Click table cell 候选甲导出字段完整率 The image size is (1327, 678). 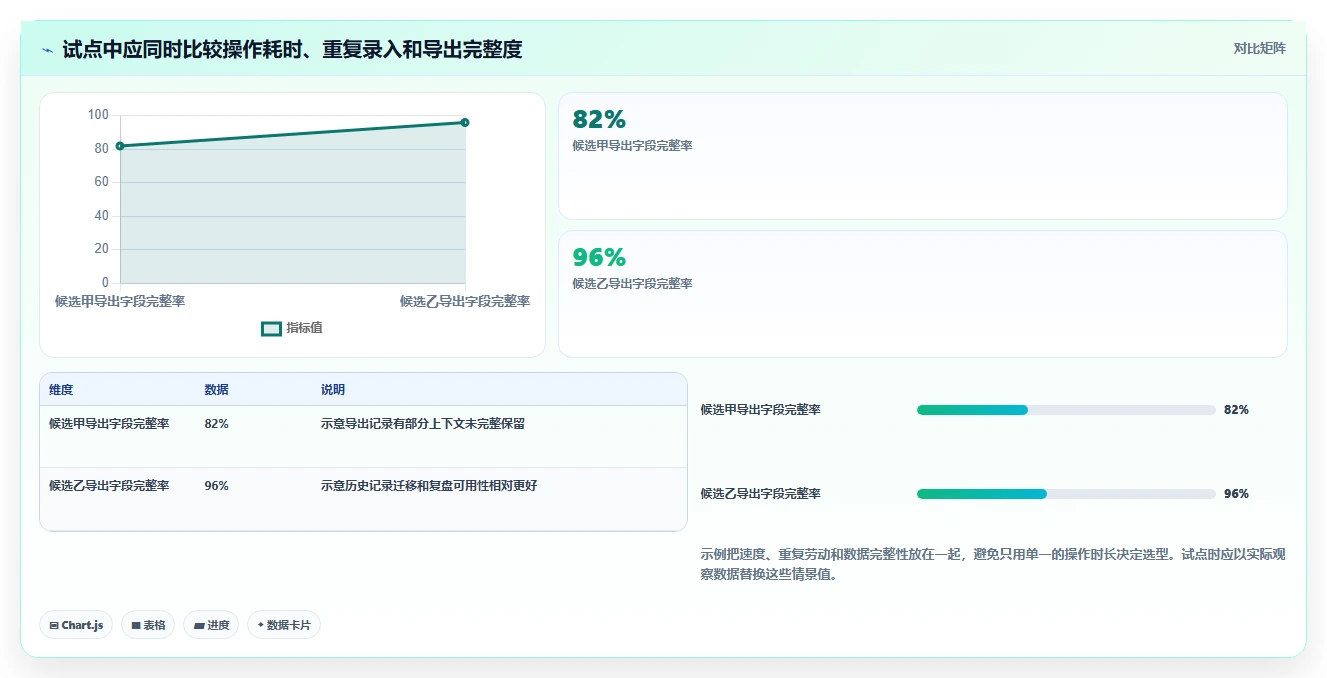[x=109, y=424]
